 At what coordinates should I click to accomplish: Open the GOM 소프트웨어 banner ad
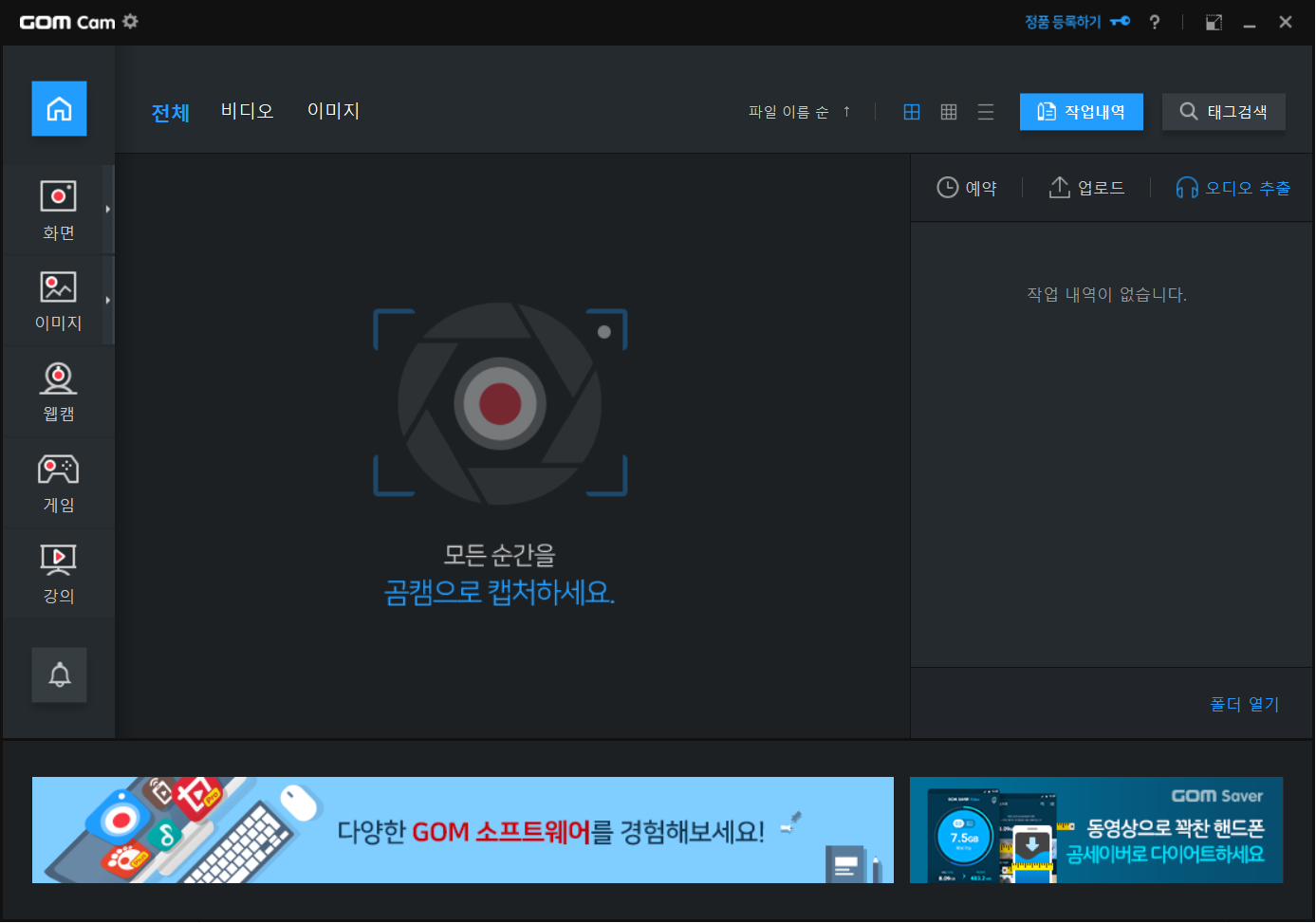pyautogui.click(x=463, y=830)
